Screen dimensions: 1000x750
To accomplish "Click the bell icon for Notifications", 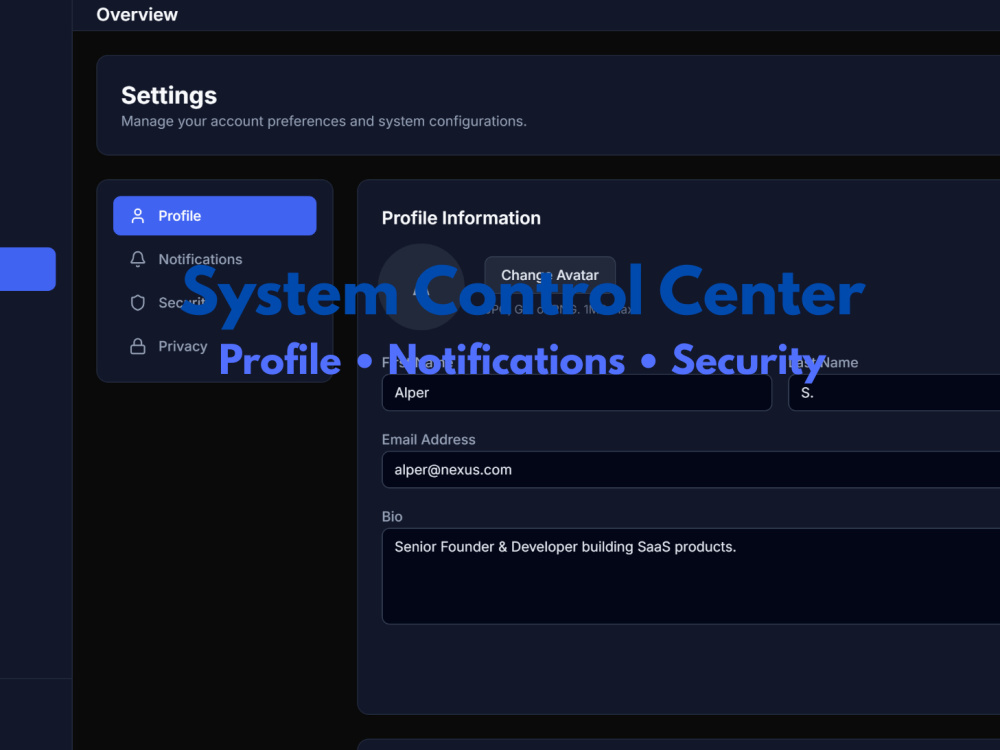I will tap(138, 259).
